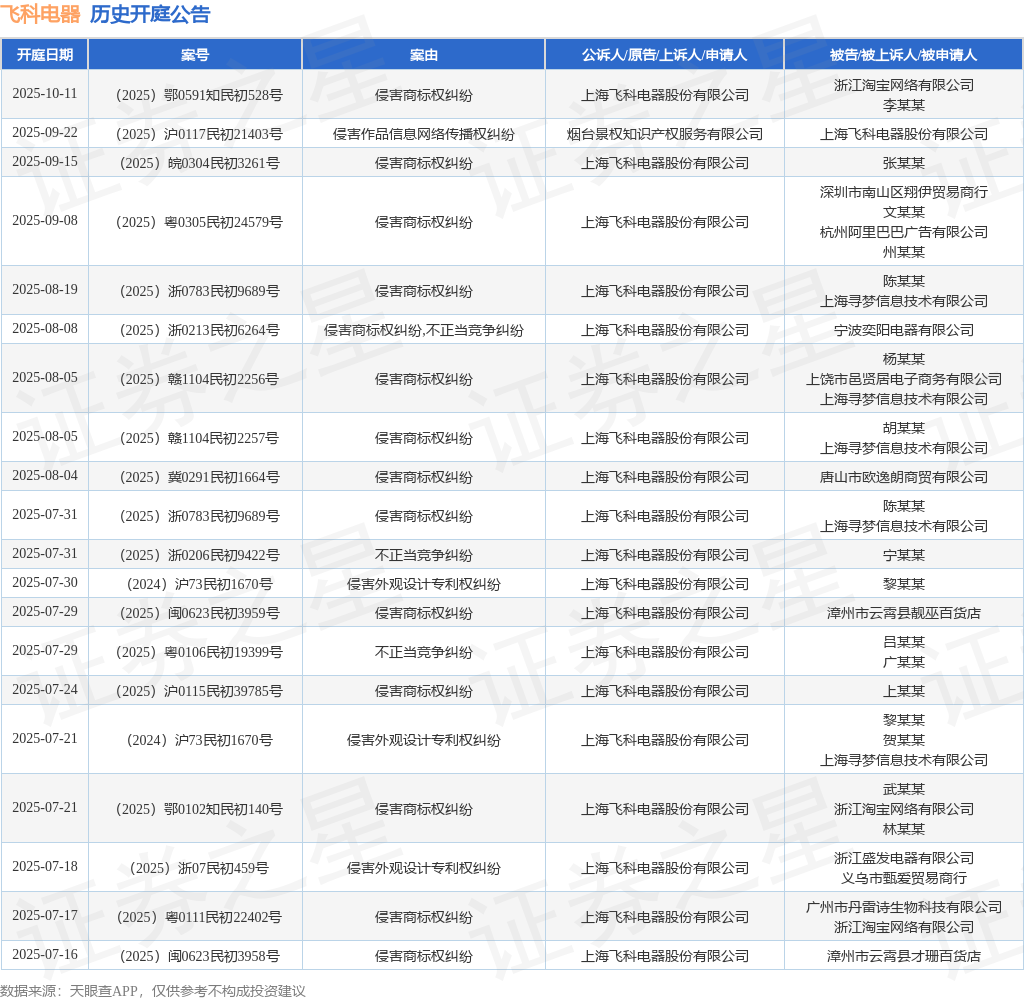This screenshot has width=1024, height=1000.
Task: Select case number "粤0111民初22402号"
Action: click(x=199, y=917)
